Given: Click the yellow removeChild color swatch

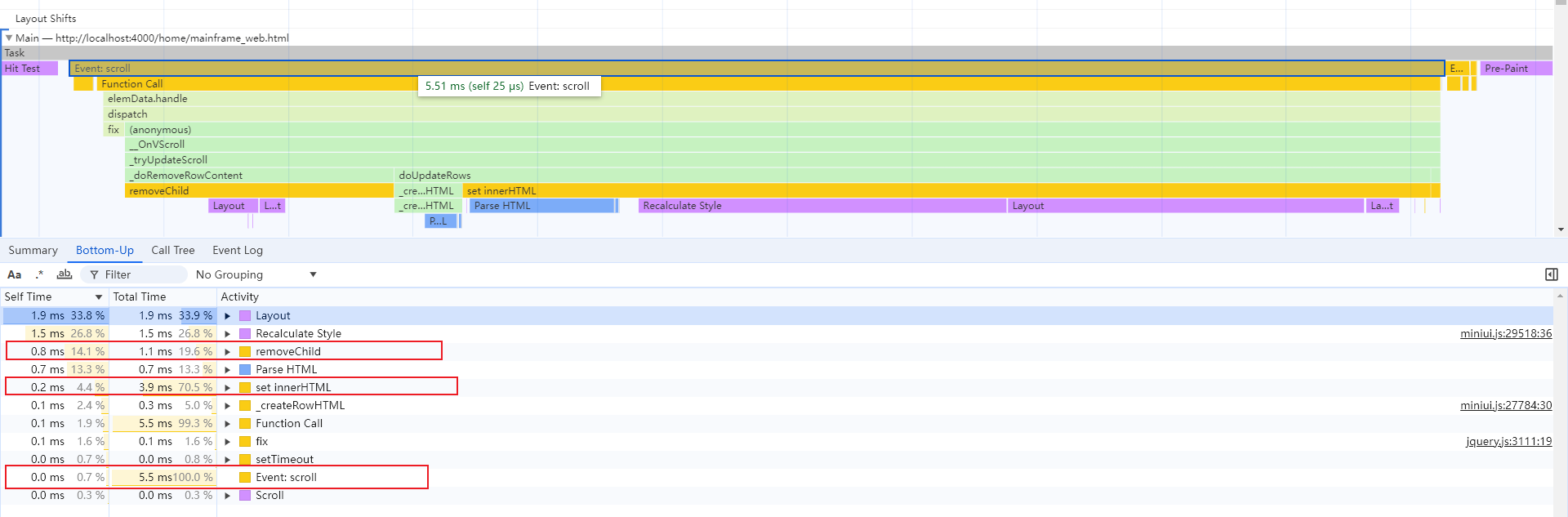Looking at the screenshot, I should [245, 352].
